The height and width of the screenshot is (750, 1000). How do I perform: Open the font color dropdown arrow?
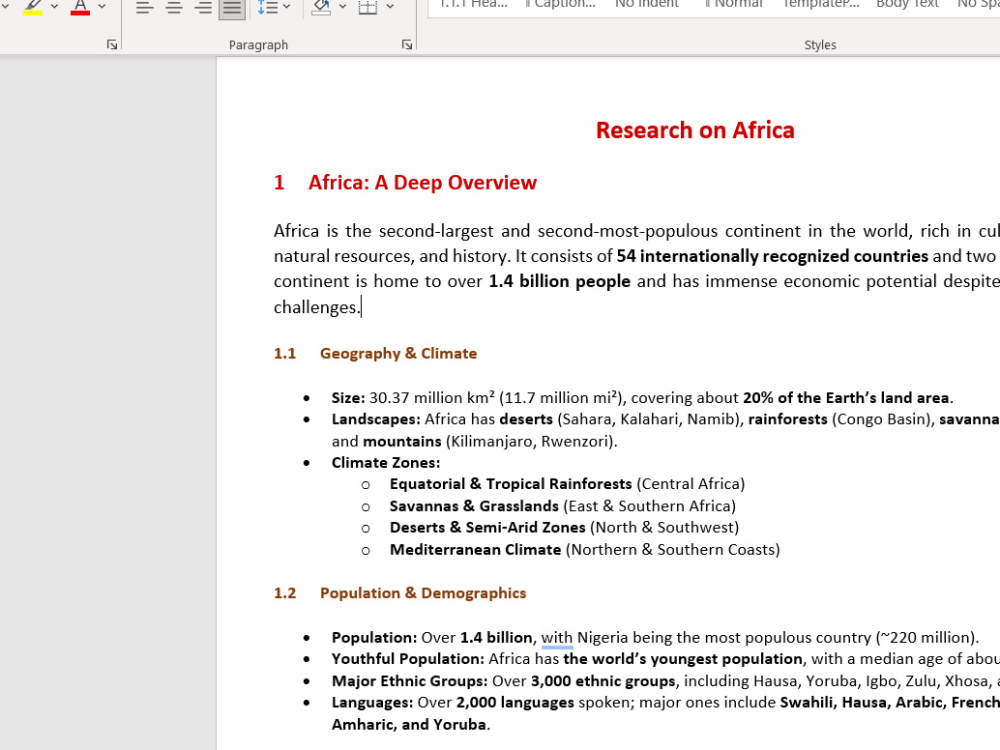coord(102,6)
